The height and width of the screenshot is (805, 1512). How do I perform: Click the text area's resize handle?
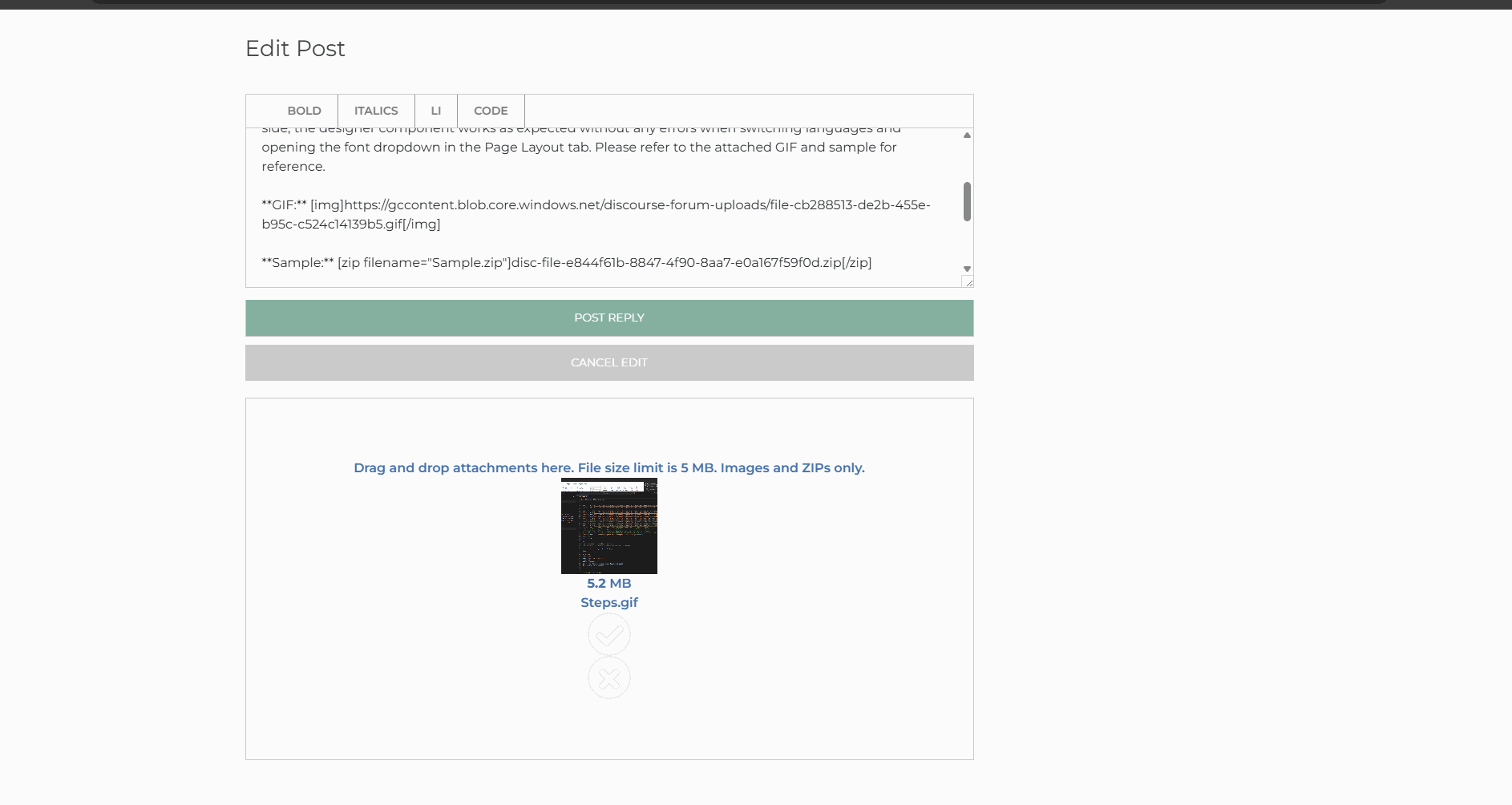pyautogui.click(x=968, y=281)
